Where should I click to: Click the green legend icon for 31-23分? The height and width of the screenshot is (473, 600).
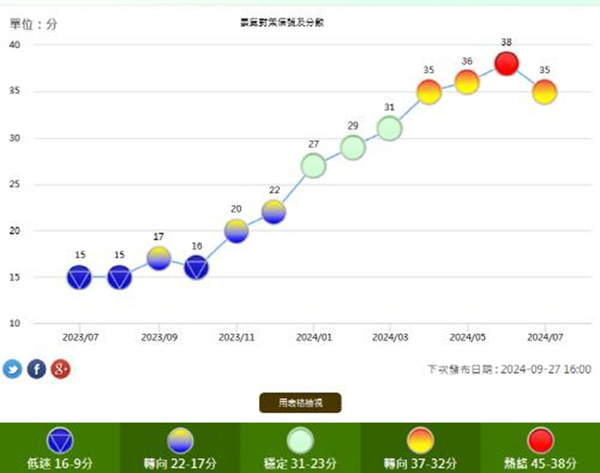point(300,440)
